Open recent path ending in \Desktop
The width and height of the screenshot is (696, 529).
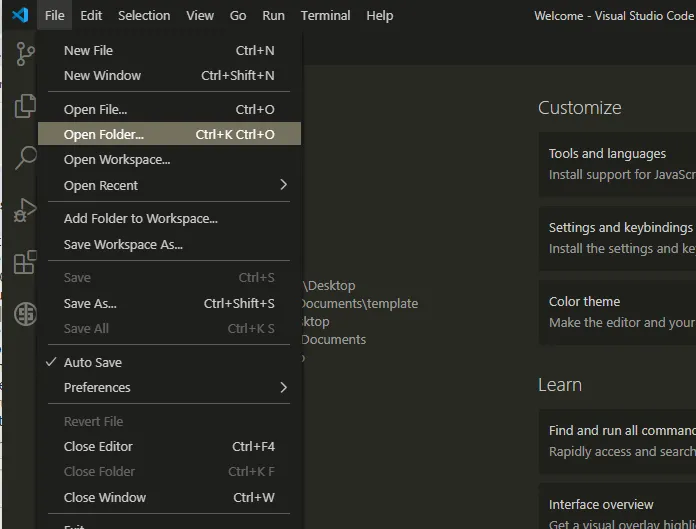point(330,285)
